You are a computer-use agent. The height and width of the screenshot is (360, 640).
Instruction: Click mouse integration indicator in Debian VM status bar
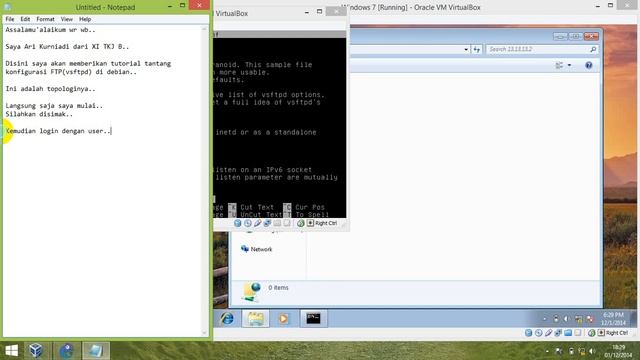301,223
